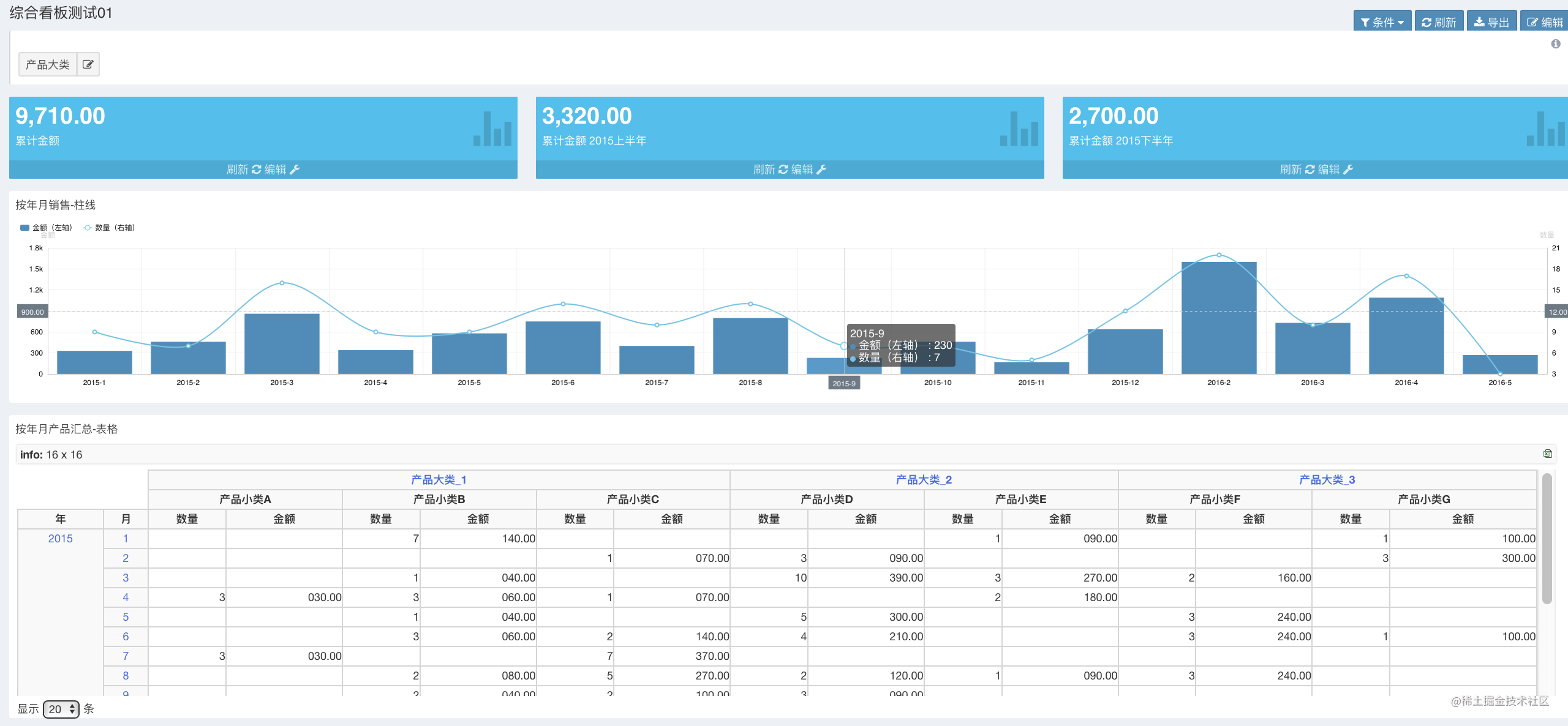Click the info: 16 x 16 label
This screenshot has height=726, width=1568.
51,455
